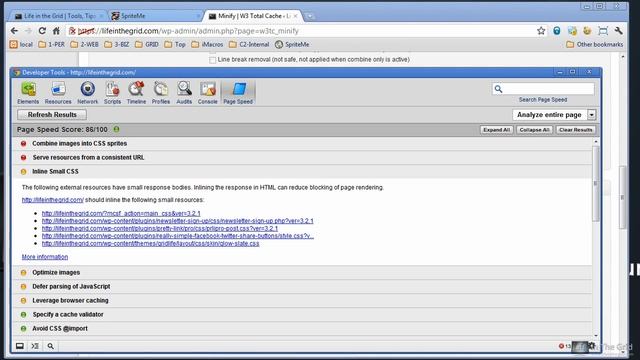Open the prlipro-post.css resource link

pyautogui.click(x=160, y=229)
